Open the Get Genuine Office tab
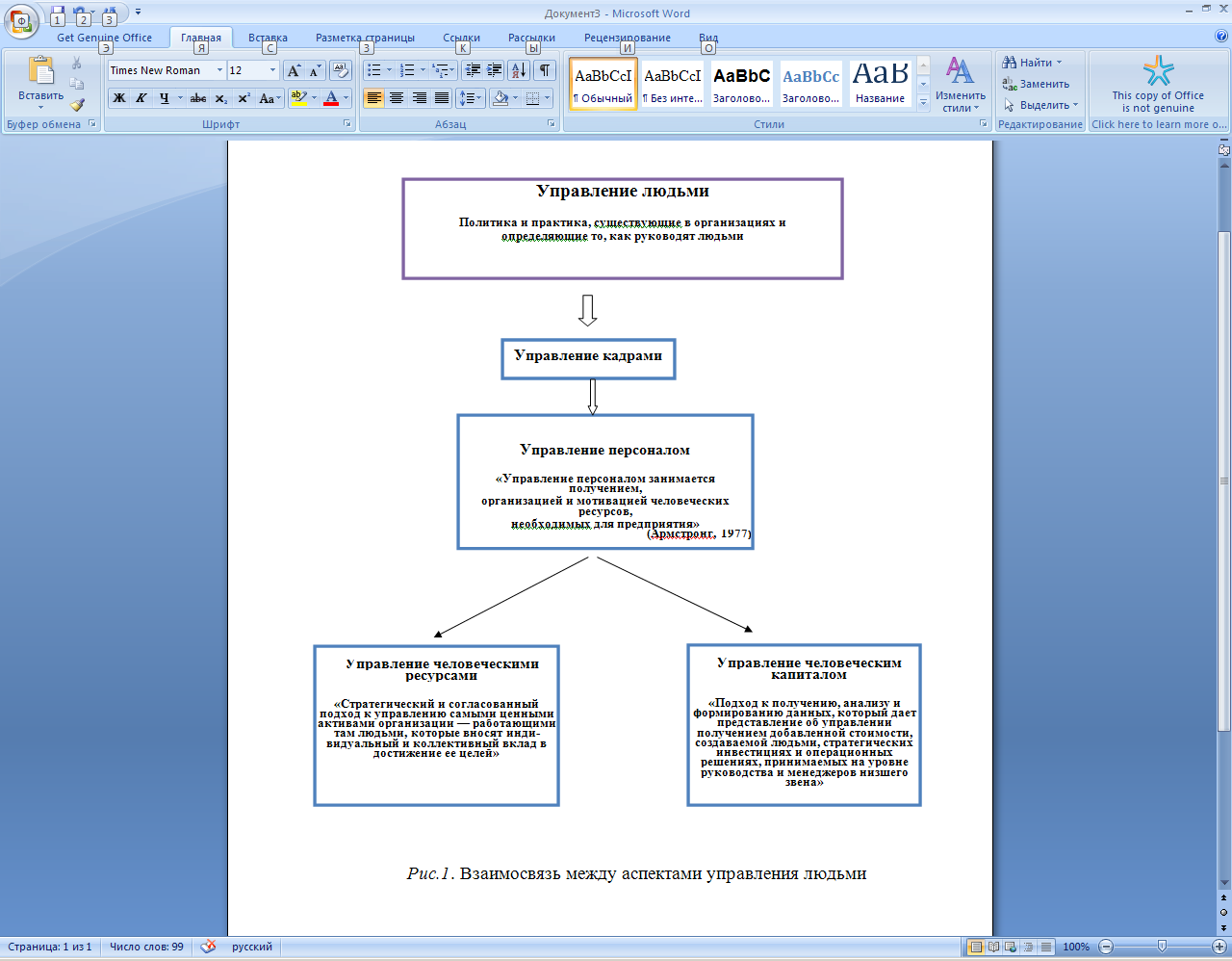This screenshot has height=961, width=1232. point(104,38)
